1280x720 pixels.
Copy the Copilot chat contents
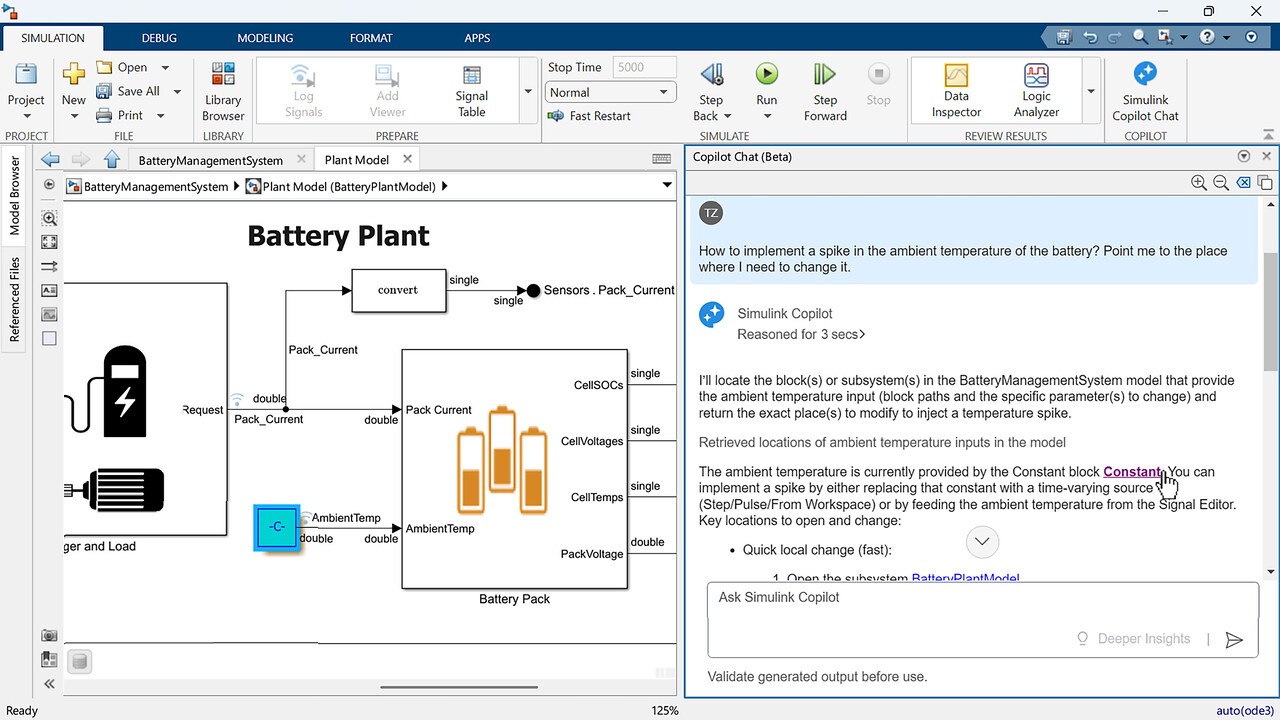1265,183
